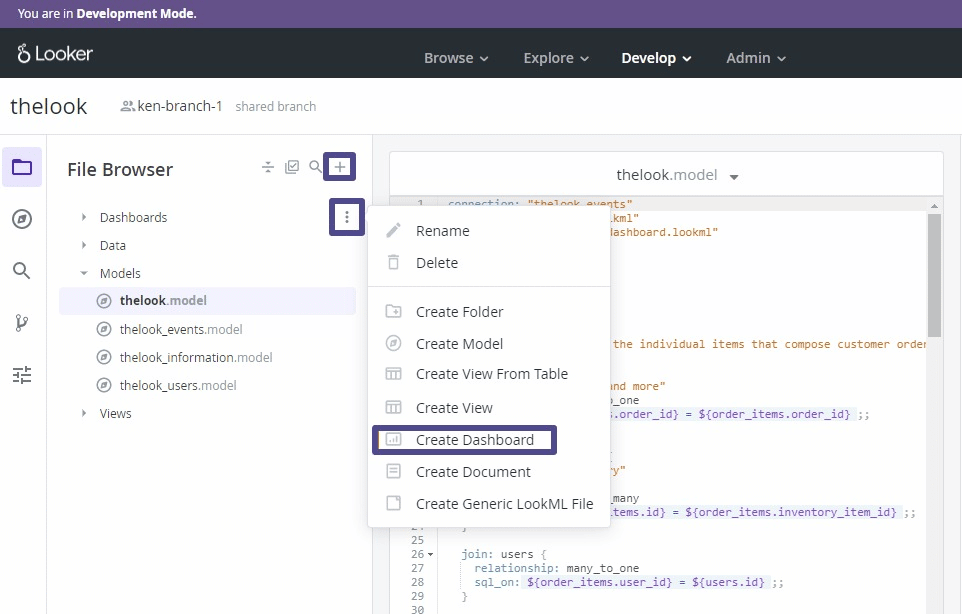962x614 pixels.
Task: Select Rename from the context menu
Action: click(489, 231)
